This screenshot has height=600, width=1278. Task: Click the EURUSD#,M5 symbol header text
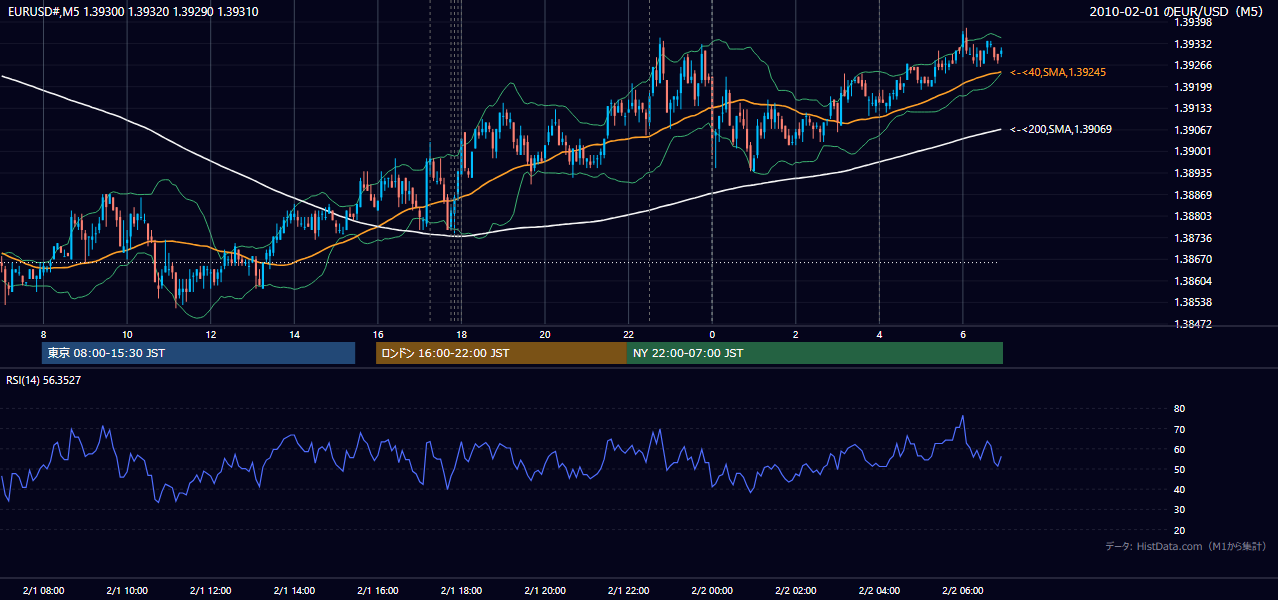tap(132, 11)
